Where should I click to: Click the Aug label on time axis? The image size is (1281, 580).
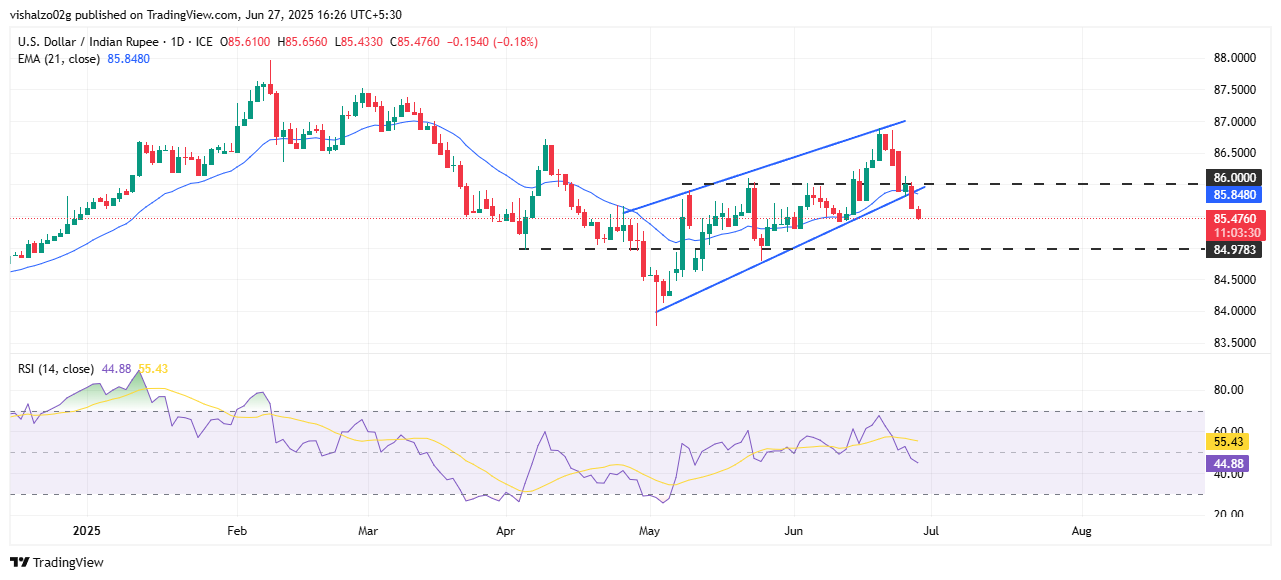[1080, 530]
